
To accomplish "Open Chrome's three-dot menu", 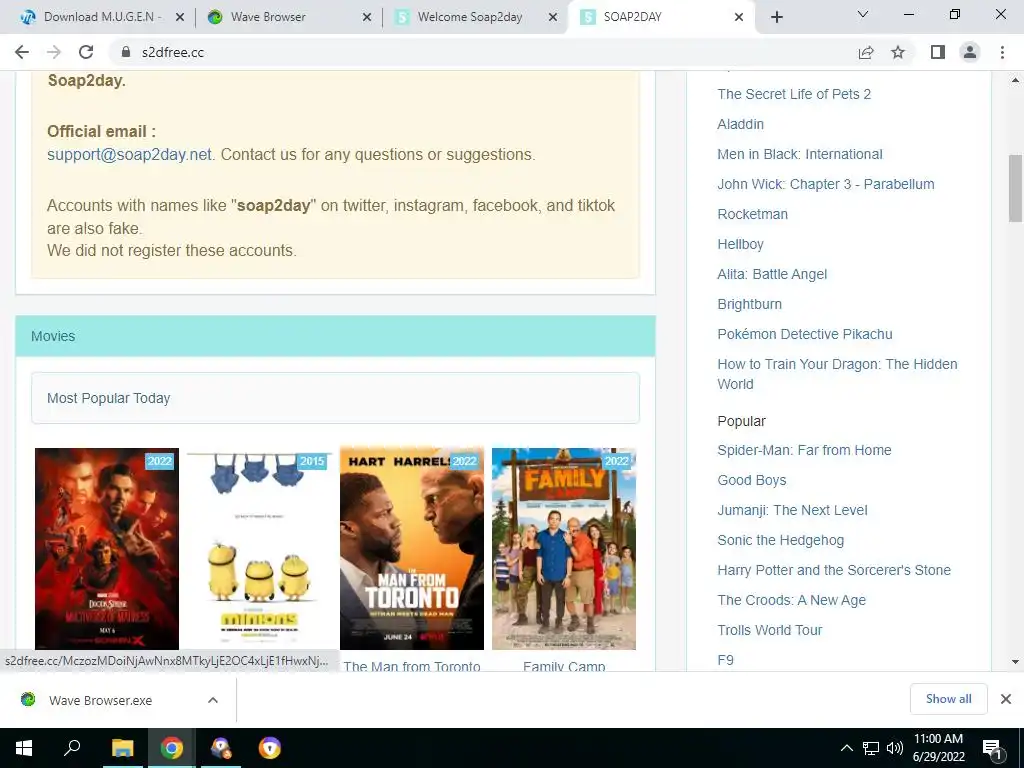I will 1002,52.
